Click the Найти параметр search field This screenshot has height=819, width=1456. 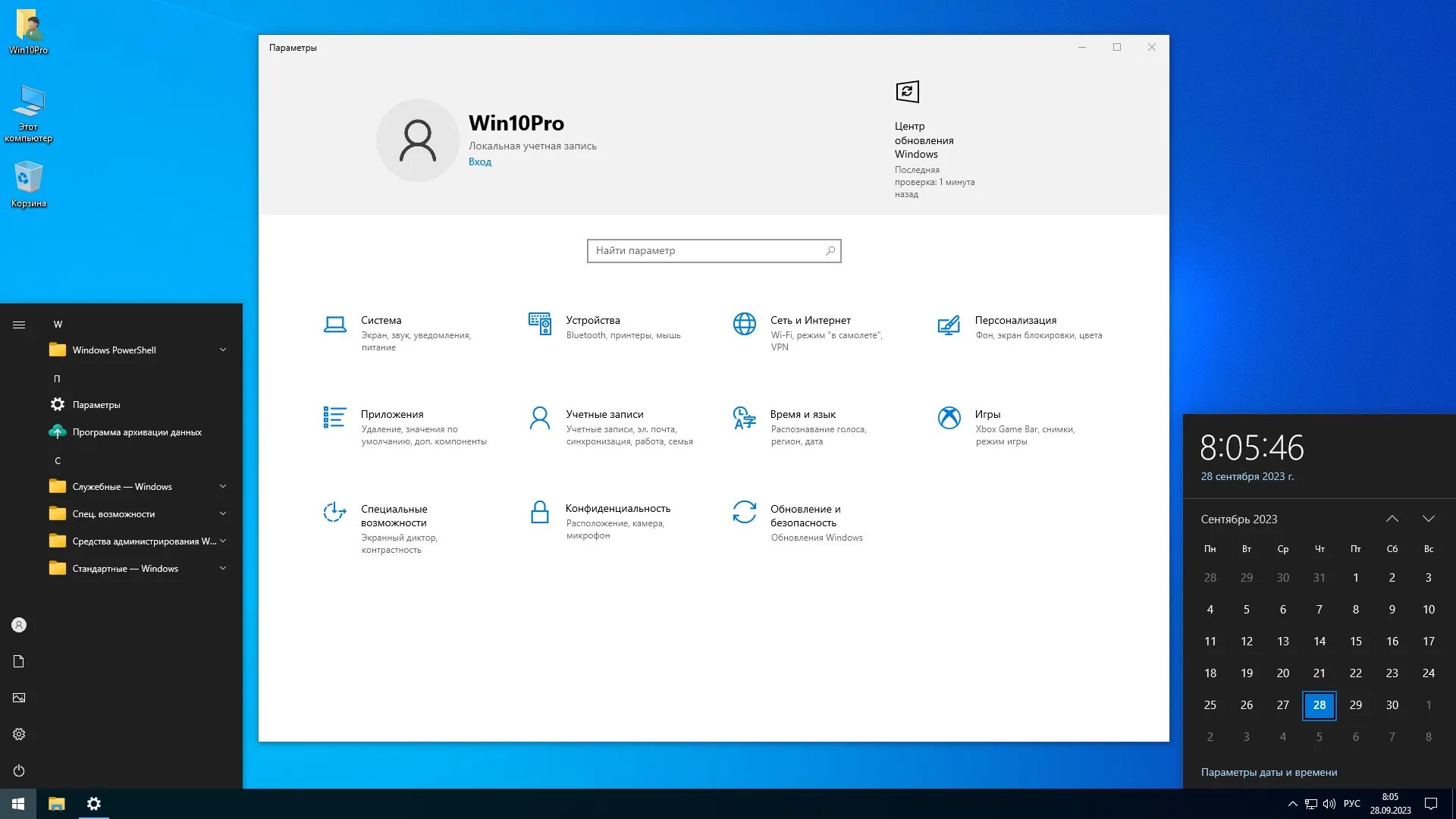[705, 251]
